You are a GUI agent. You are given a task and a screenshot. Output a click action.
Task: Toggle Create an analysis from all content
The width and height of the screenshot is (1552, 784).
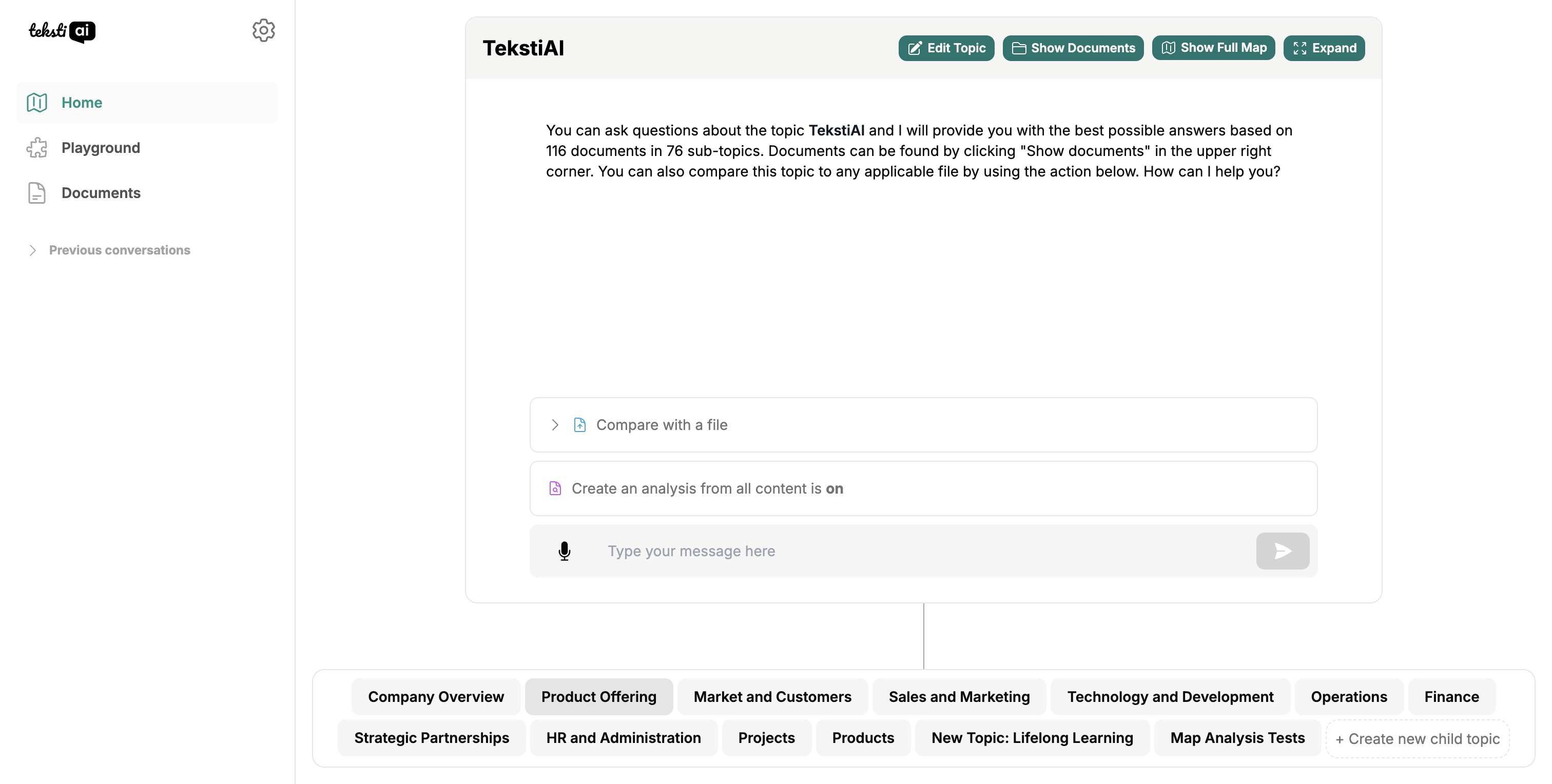923,488
